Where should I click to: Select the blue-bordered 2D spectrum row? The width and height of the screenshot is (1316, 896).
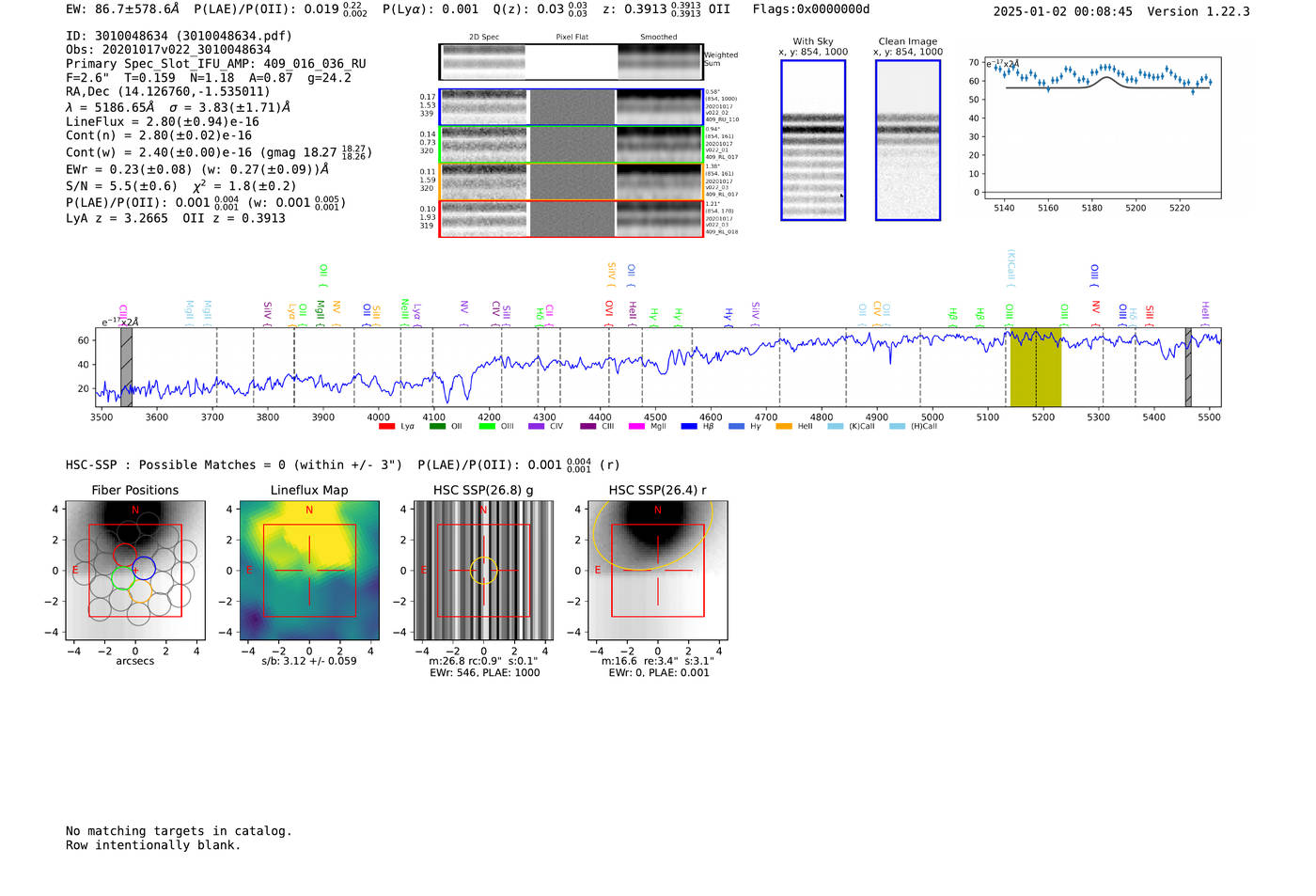(x=571, y=107)
